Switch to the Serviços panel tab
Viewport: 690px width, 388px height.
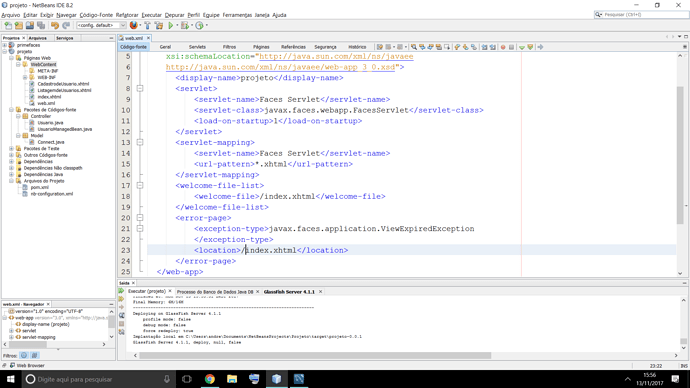(64, 38)
